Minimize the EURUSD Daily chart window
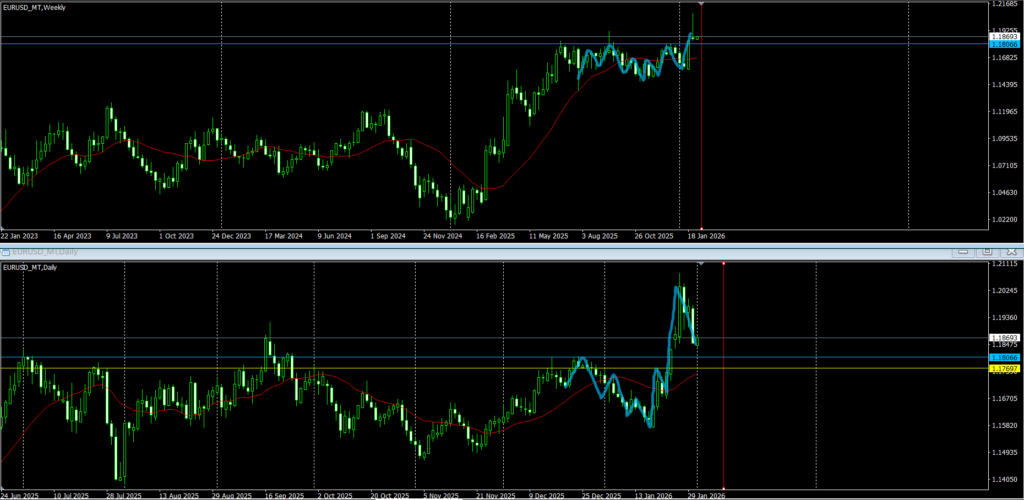1024x500 pixels. [964, 252]
